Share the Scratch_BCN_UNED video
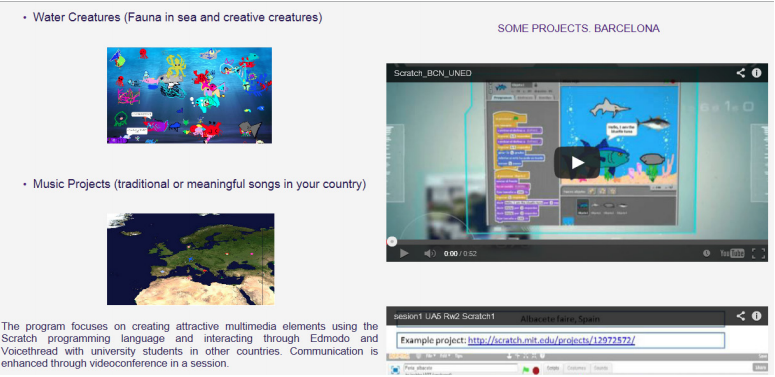 coord(740,73)
